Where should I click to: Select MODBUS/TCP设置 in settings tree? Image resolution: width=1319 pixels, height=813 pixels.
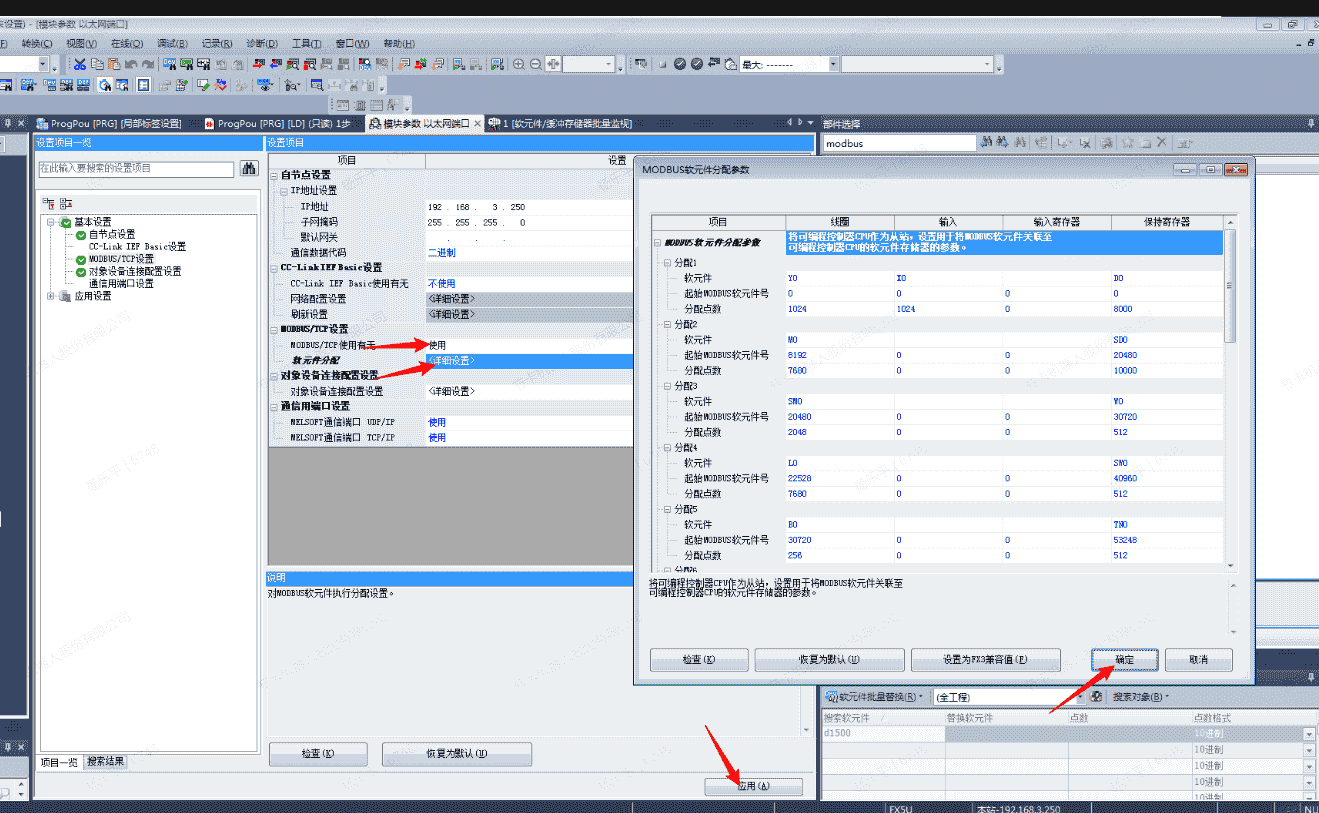pyautogui.click(x=121, y=259)
